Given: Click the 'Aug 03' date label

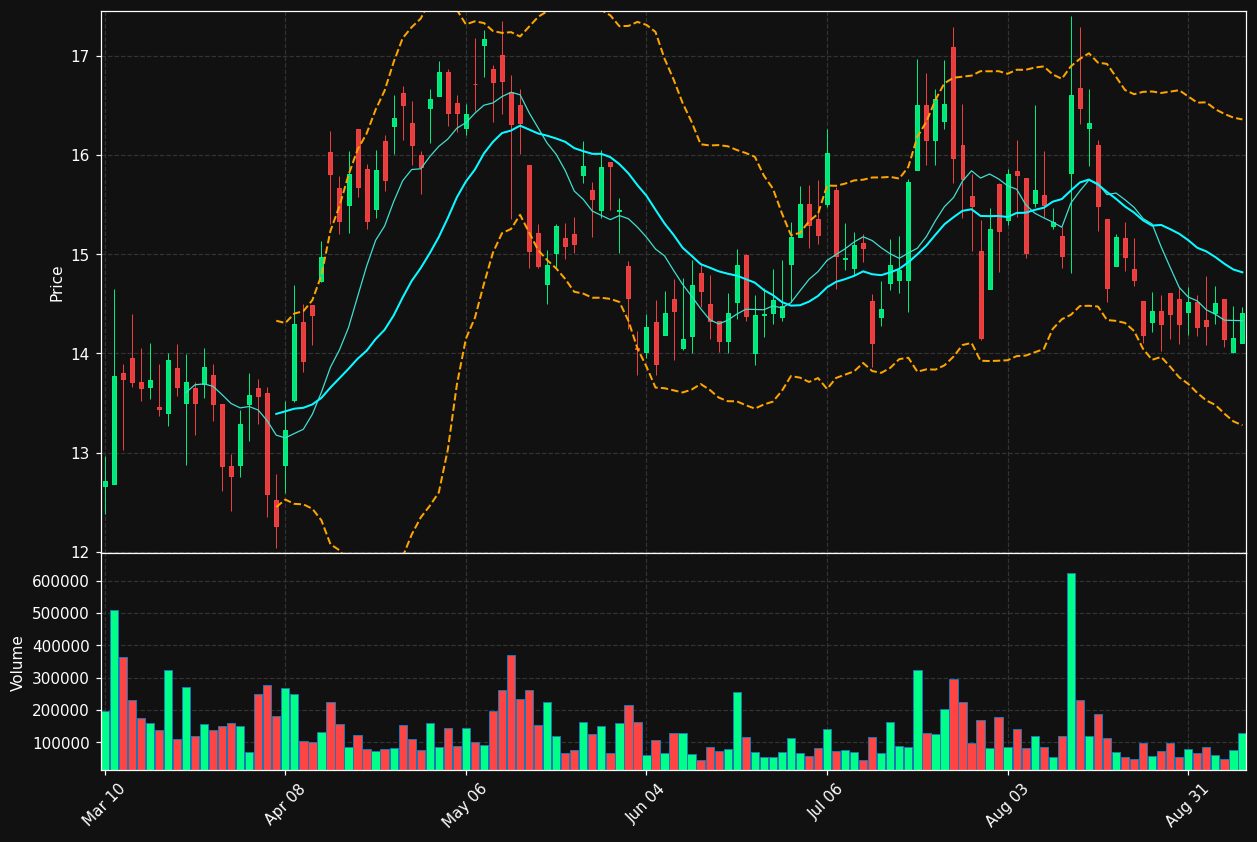Looking at the screenshot, I should pyautogui.click(x=1006, y=804).
